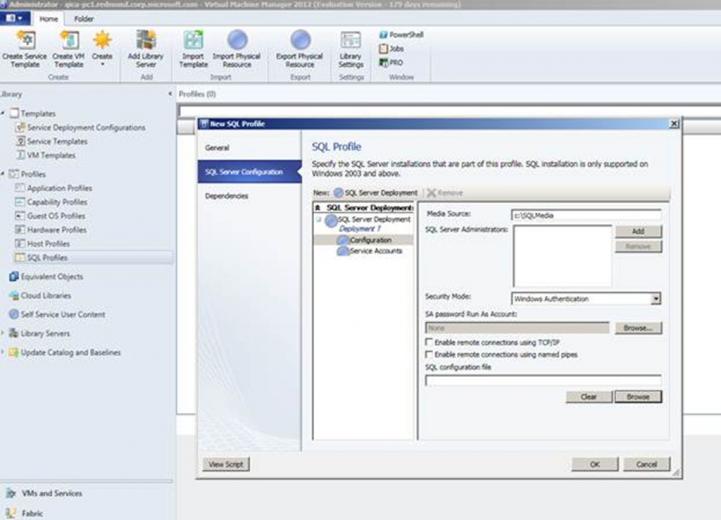Screen dimensions: 721x520
Task: Open the Jobs window
Action: (x=391, y=48)
